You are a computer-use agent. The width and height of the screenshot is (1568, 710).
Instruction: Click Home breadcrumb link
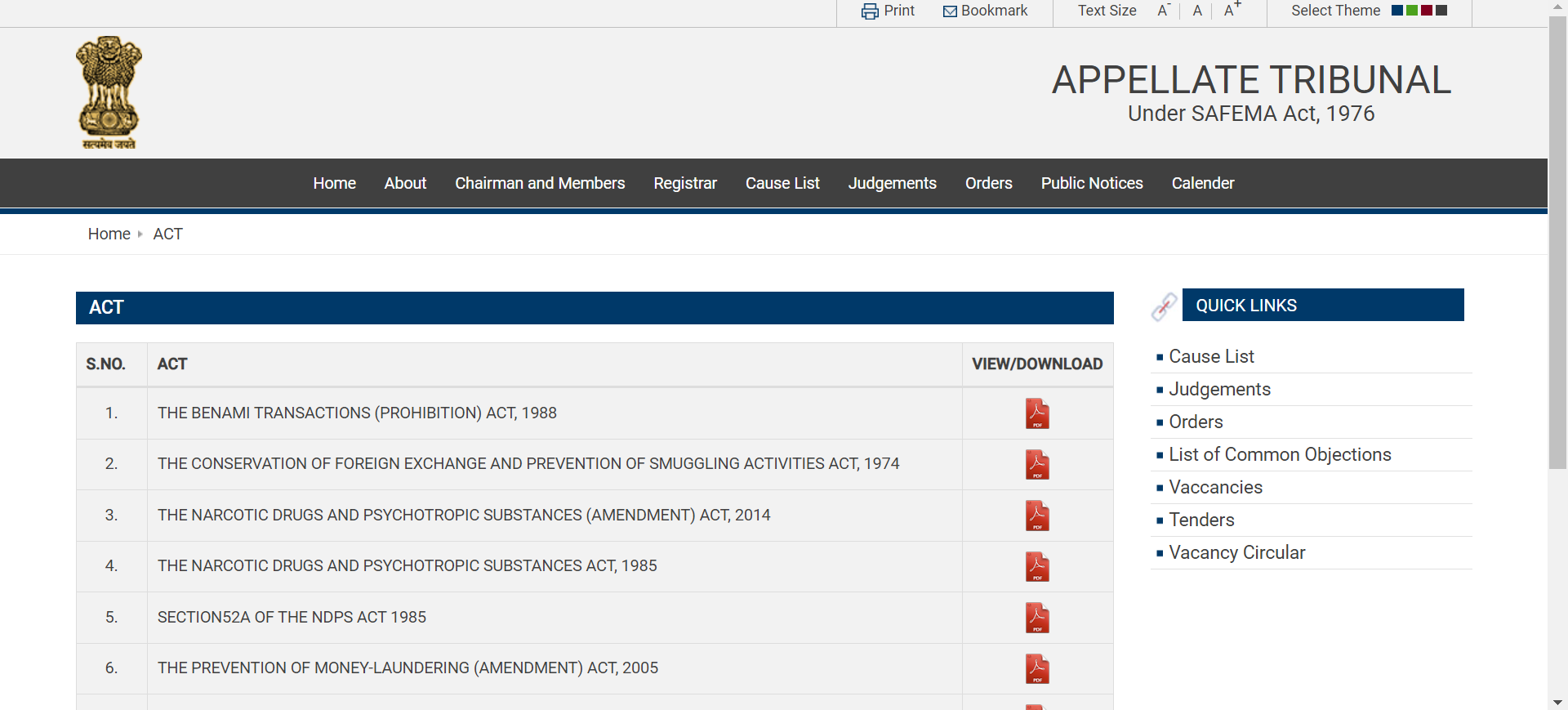coord(109,234)
